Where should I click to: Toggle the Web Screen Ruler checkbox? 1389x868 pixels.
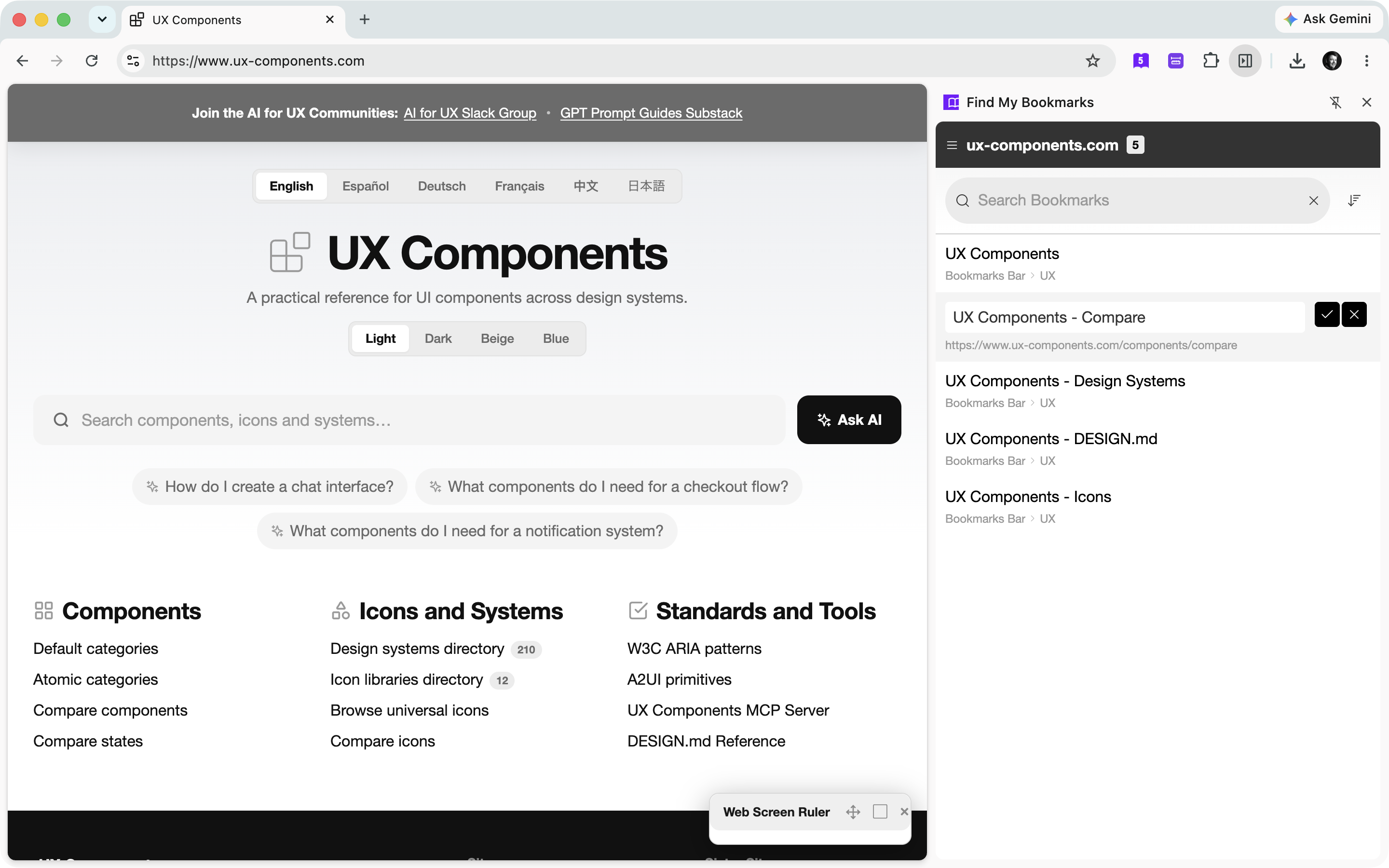pos(880,811)
